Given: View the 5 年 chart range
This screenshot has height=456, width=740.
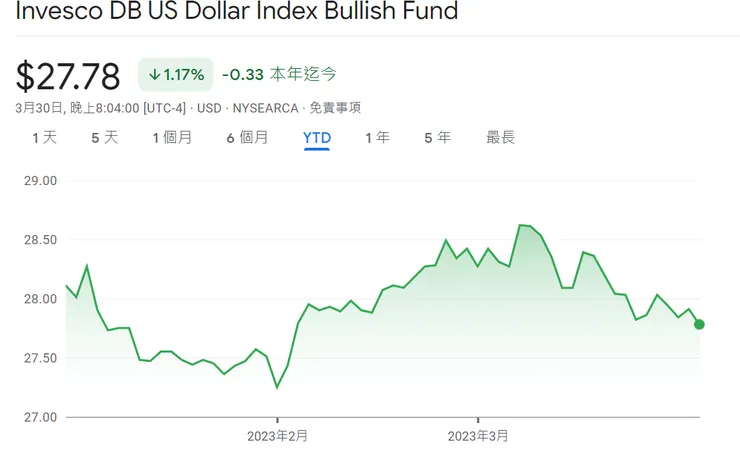Looking at the screenshot, I should click(x=437, y=138).
